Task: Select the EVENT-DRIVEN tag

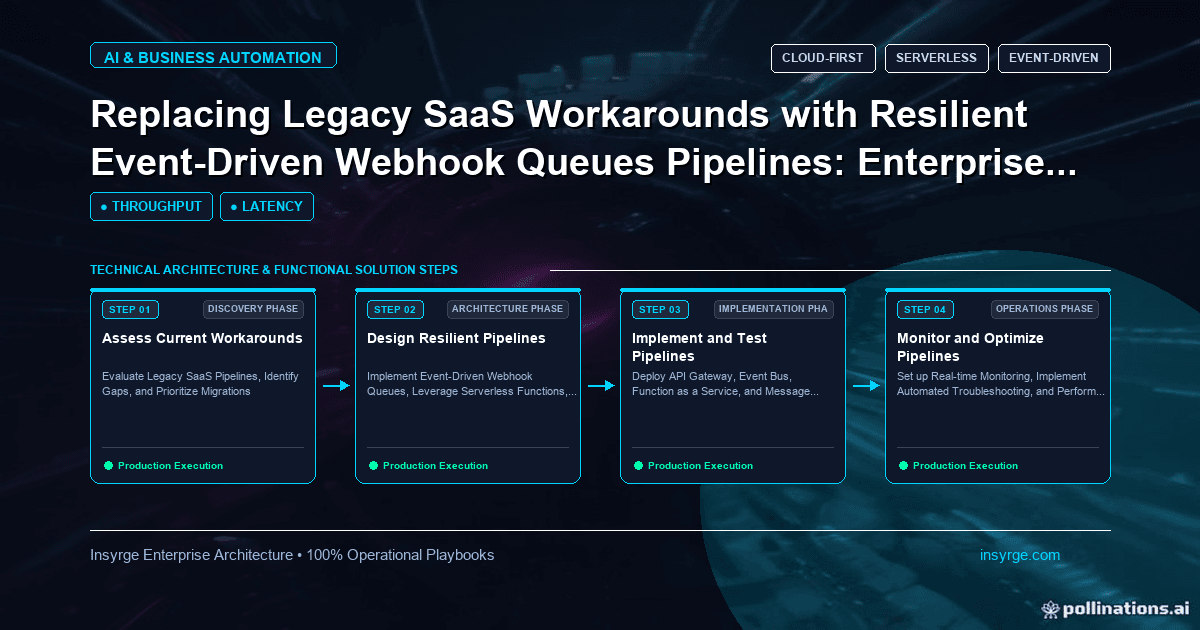Action: [x=1053, y=58]
